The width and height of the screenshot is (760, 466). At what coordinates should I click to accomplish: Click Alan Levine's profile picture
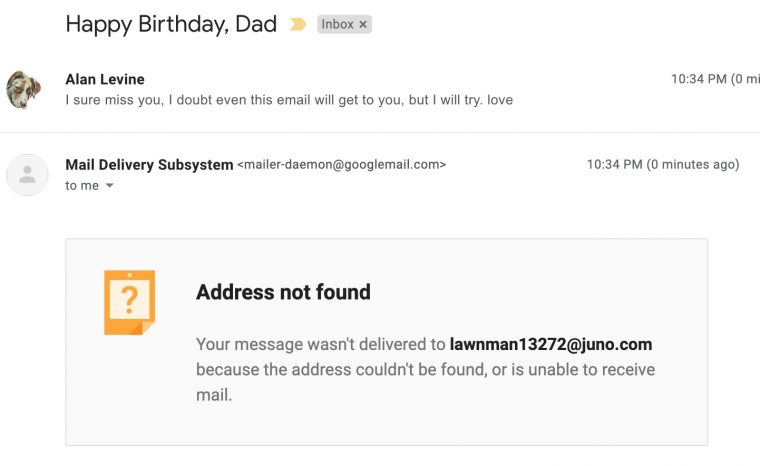click(x=24, y=89)
